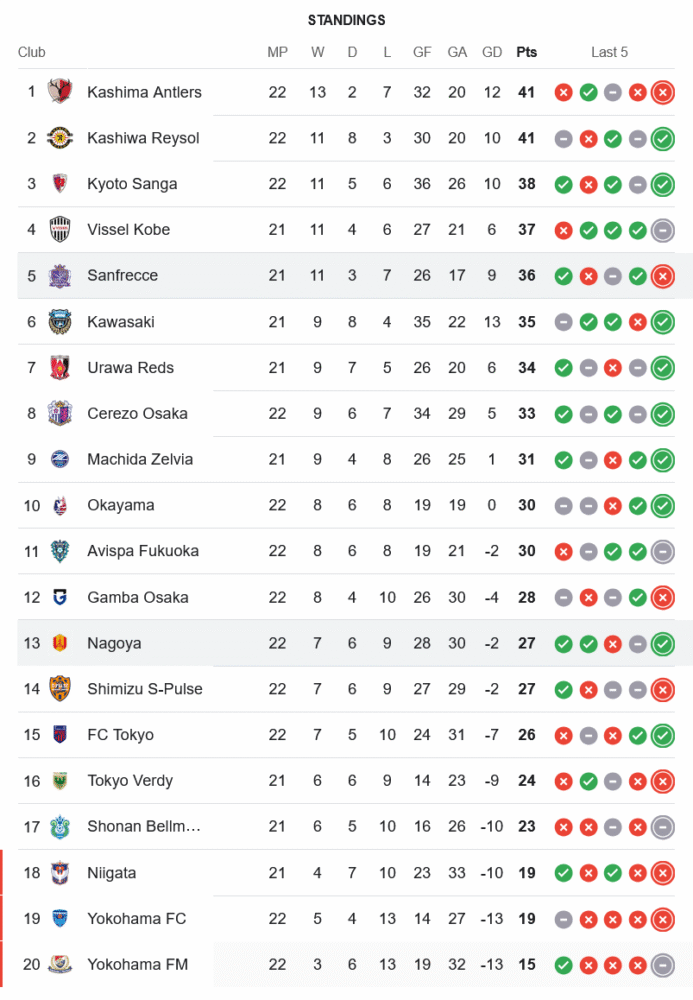Click the Kashima Antlers club crest

tap(60, 92)
